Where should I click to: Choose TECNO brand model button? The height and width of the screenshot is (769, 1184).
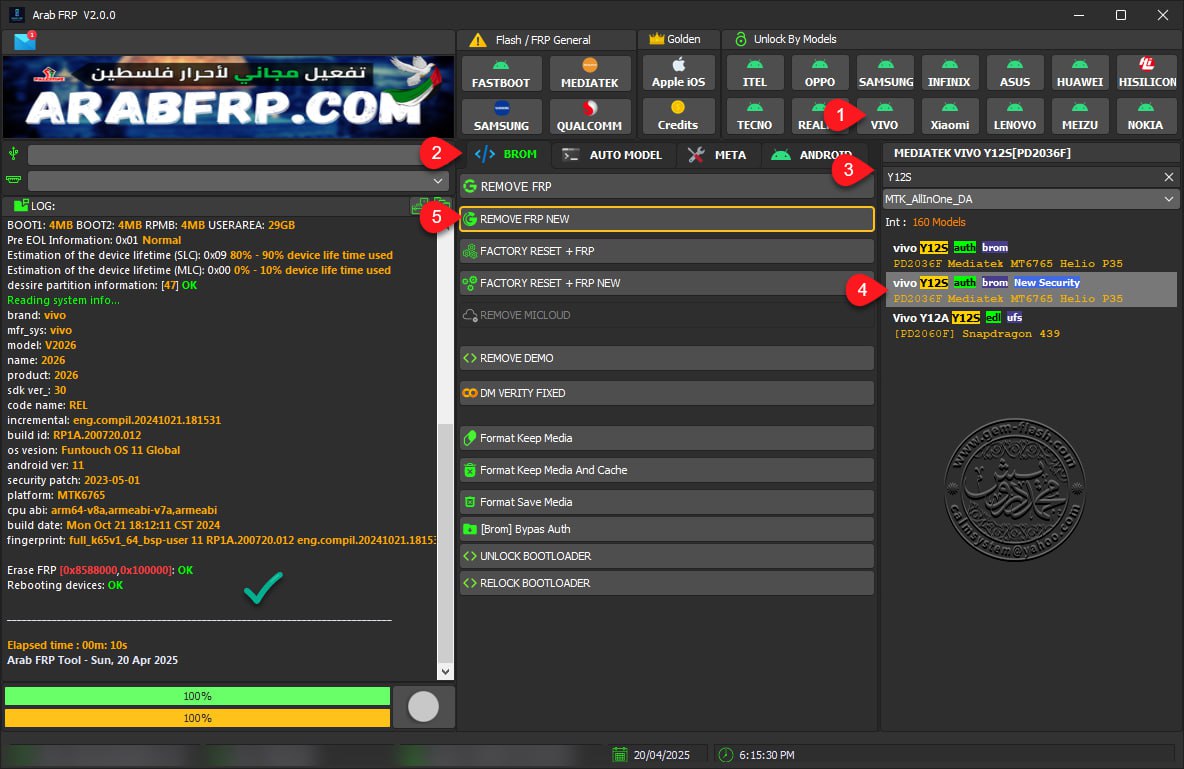[x=754, y=116]
